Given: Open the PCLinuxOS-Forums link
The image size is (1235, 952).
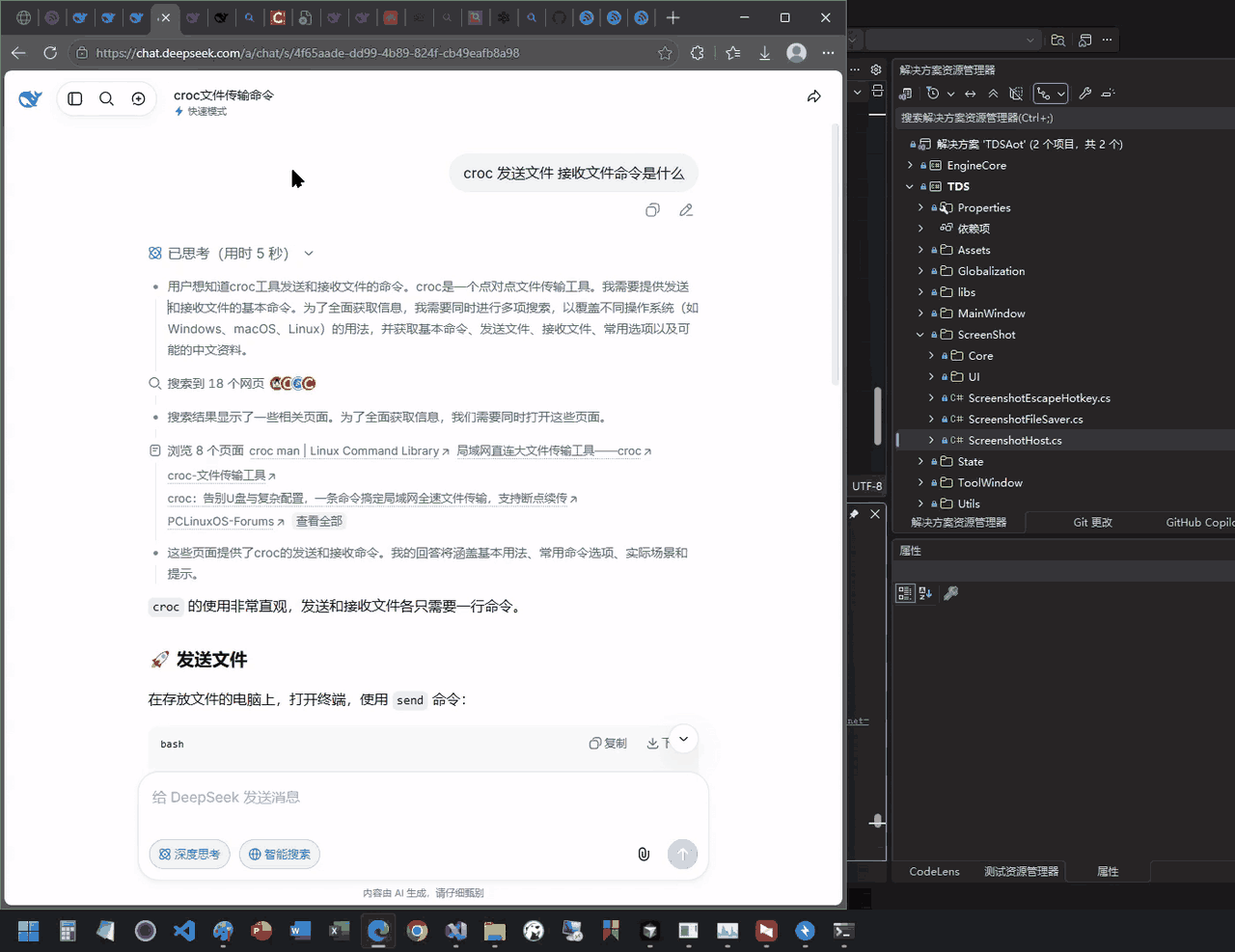Looking at the screenshot, I should (226, 522).
